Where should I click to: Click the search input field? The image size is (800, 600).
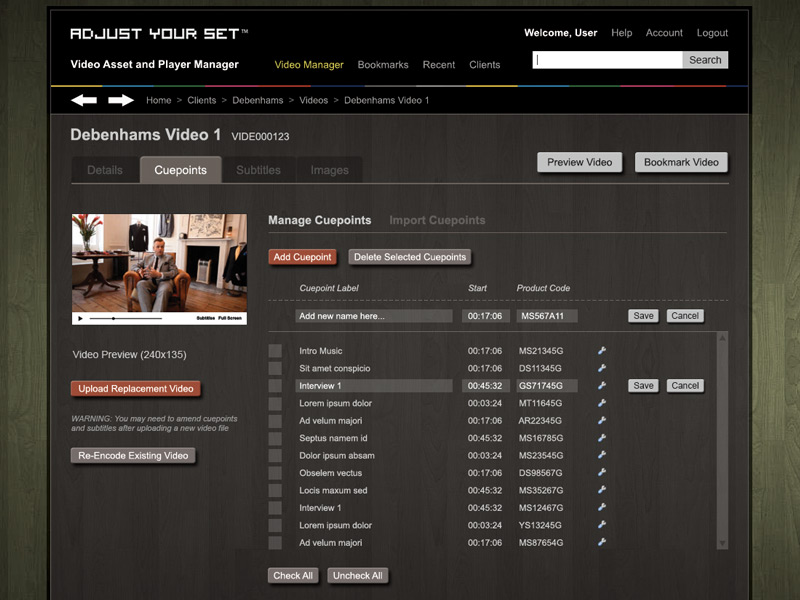pyautogui.click(x=607, y=60)
